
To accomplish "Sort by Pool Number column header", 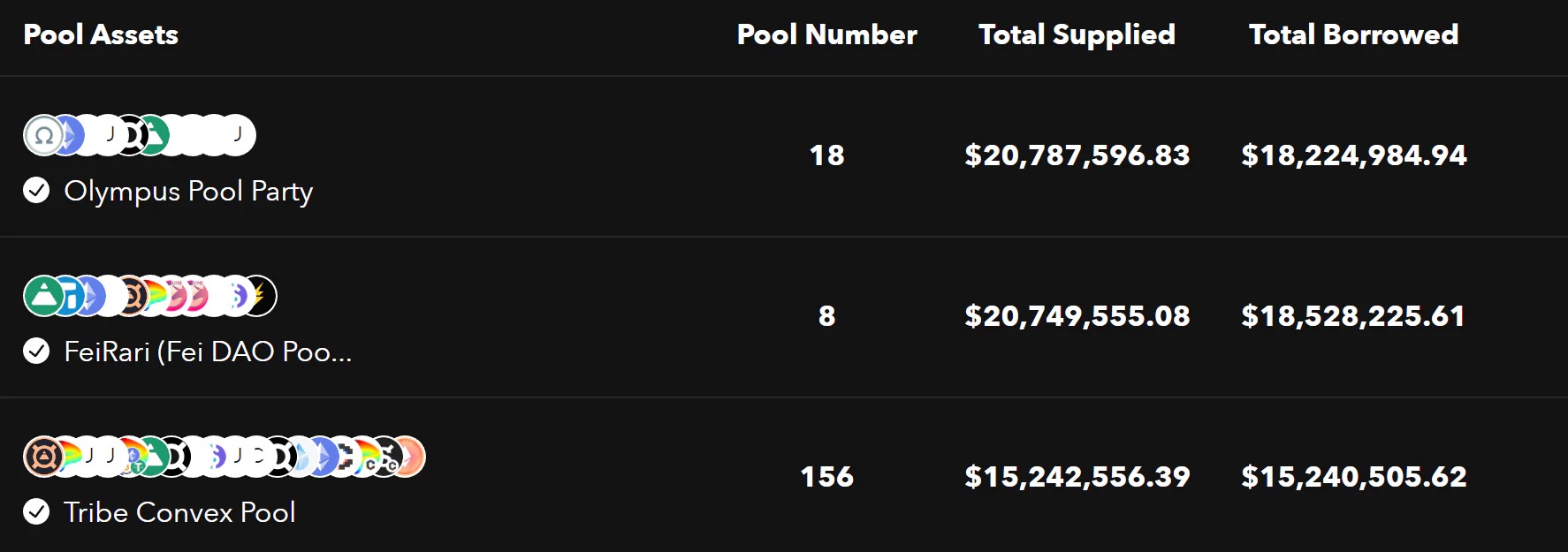I will [x=827, y=34].
